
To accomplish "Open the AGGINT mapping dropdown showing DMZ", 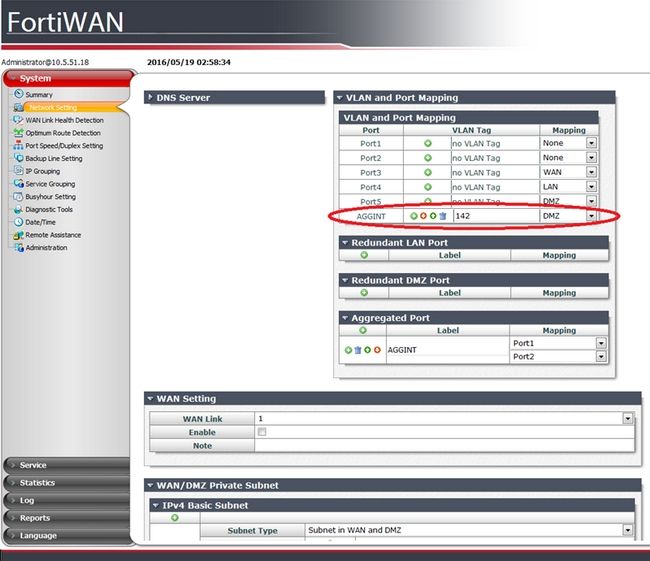I will 592,216.
